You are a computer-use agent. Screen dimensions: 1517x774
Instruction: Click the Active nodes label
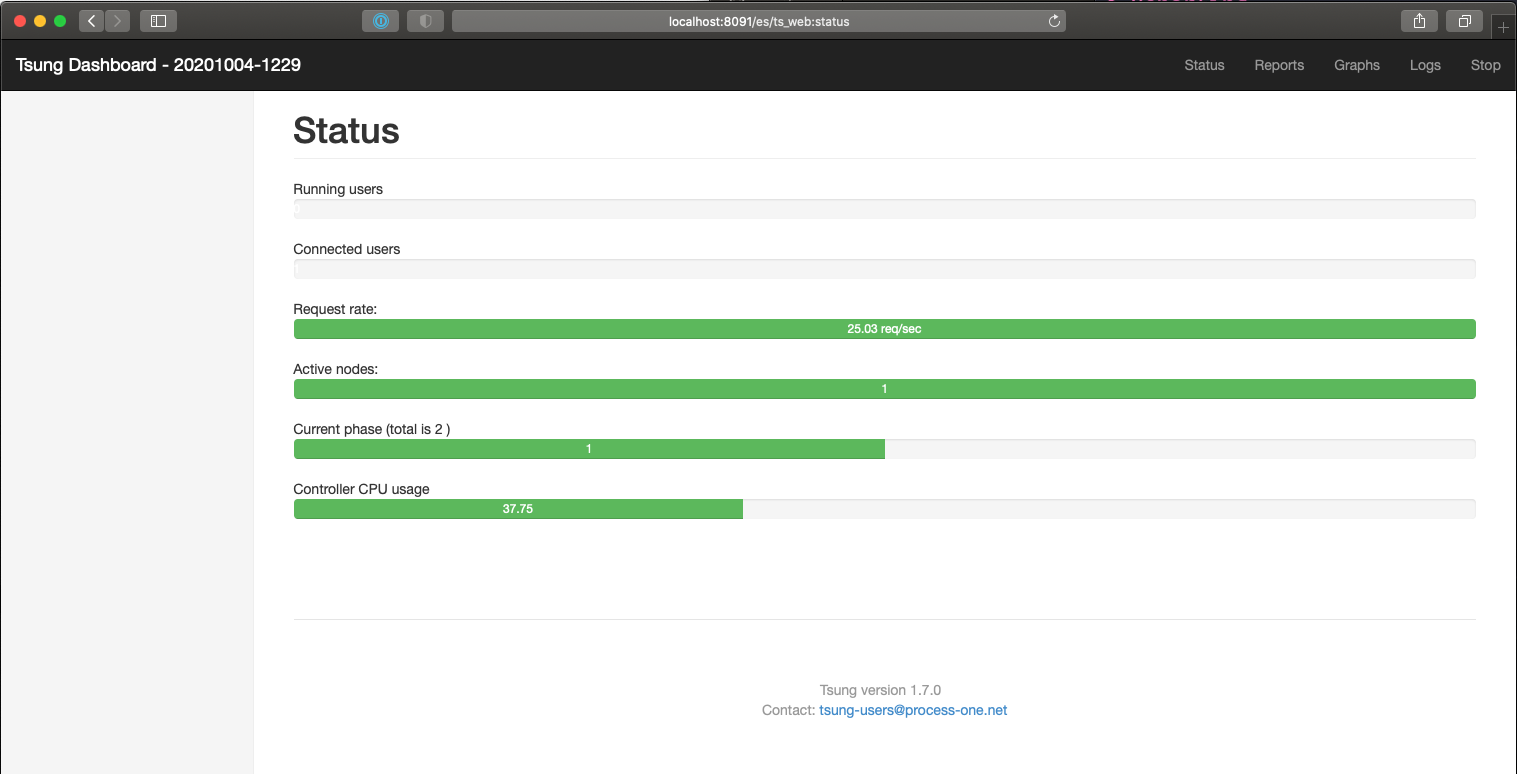click(335, 369)
